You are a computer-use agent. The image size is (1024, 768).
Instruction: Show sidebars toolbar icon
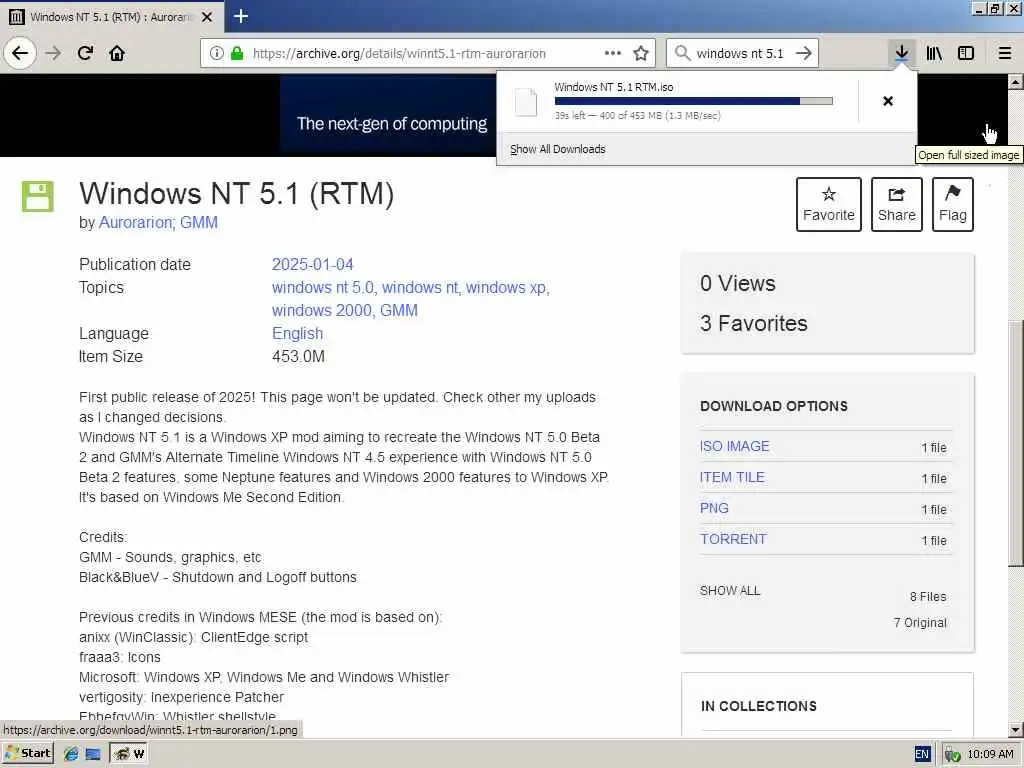coord(966,53)
